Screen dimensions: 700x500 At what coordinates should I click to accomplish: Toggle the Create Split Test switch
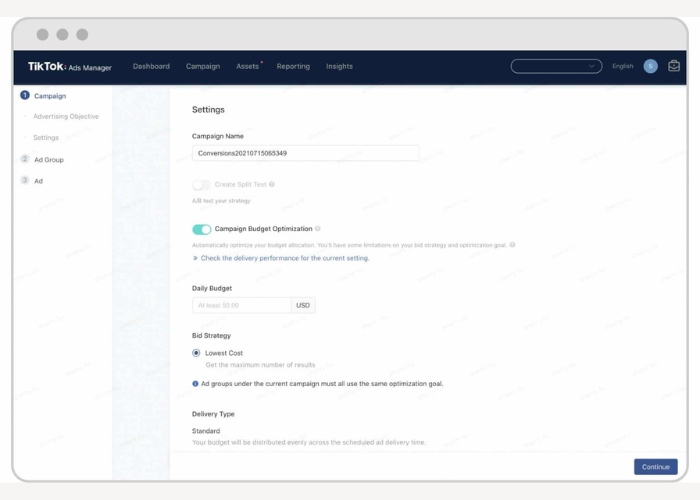point(201,185)
